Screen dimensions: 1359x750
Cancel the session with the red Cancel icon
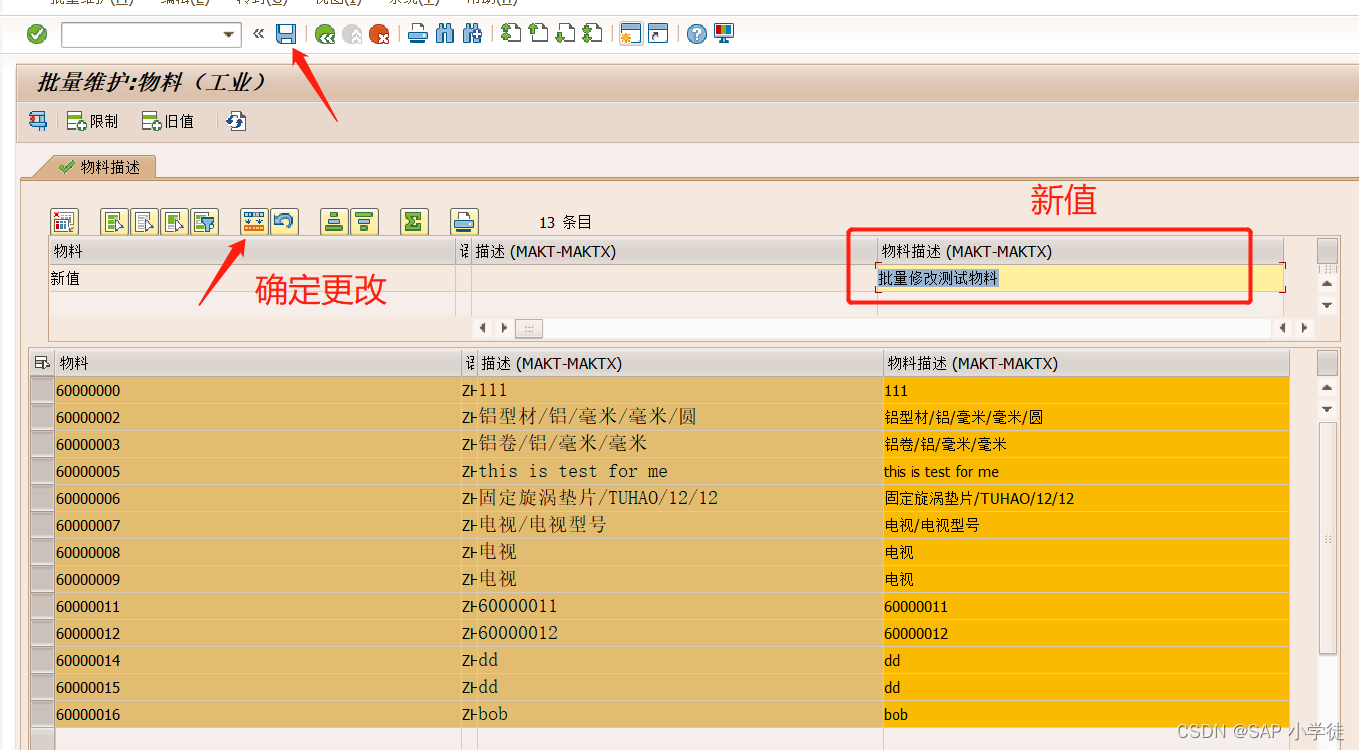[x=381, y=33]
